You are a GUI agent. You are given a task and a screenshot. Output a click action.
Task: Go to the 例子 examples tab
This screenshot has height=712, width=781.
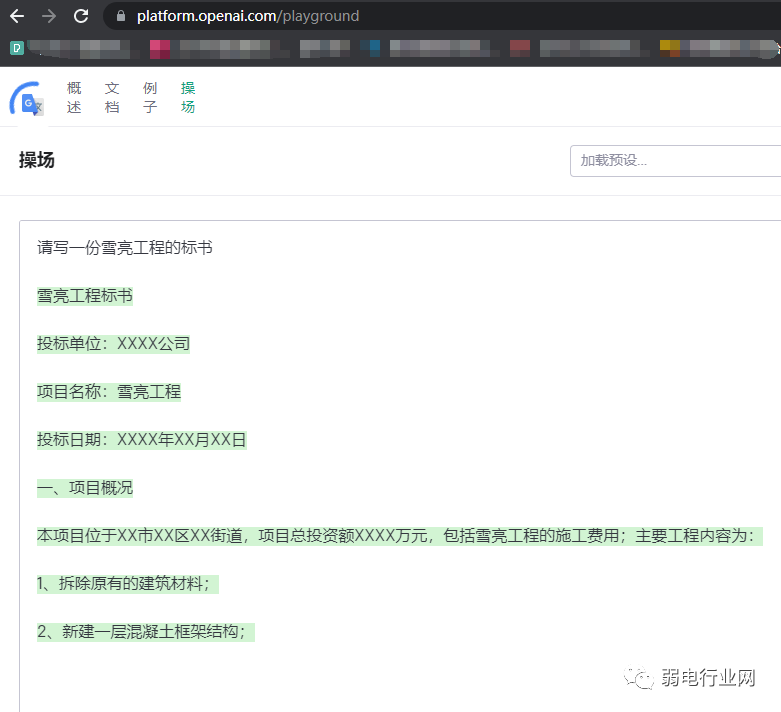[150, 97]
